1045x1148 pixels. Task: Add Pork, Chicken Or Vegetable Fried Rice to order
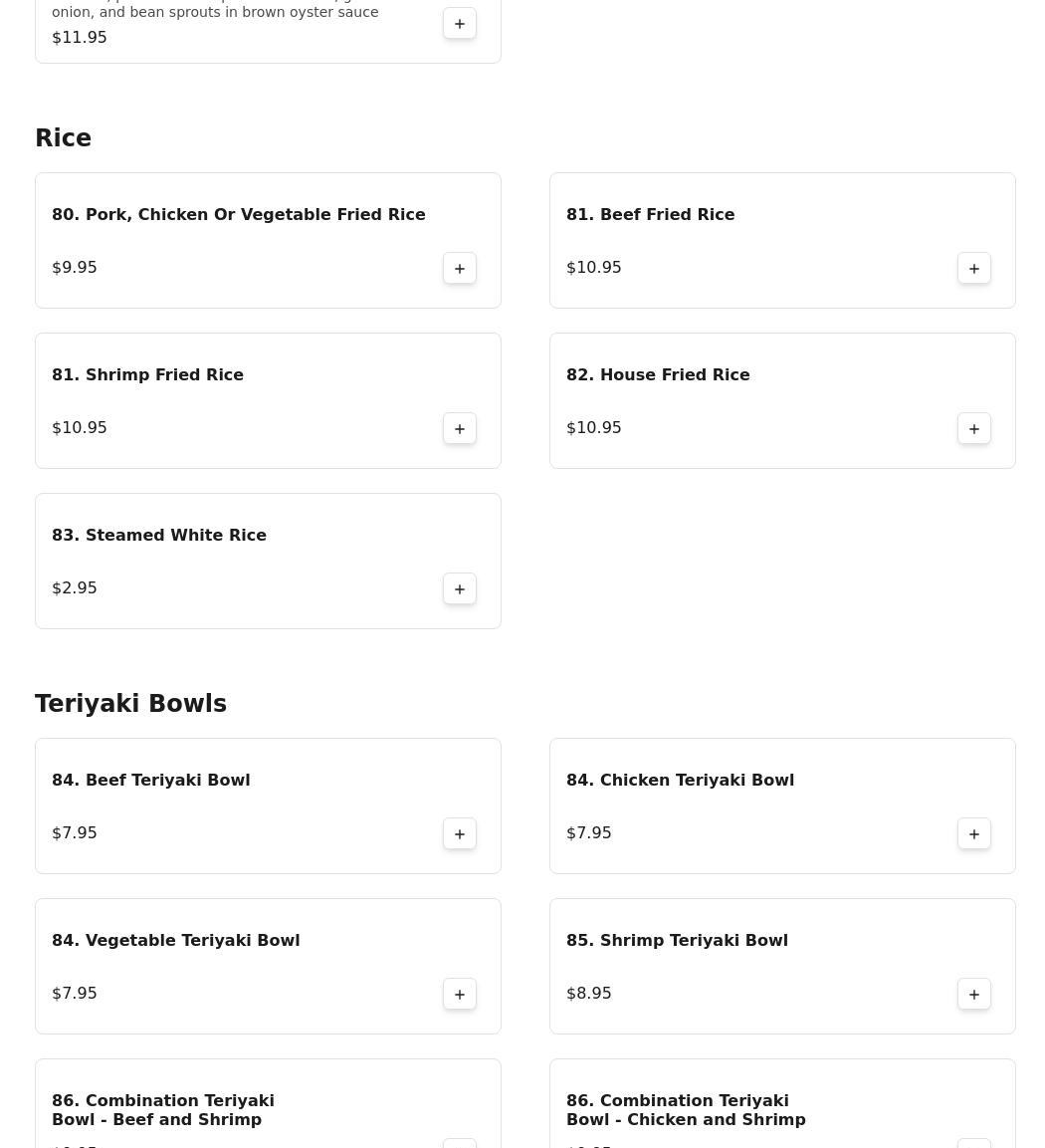click(460, 269)
